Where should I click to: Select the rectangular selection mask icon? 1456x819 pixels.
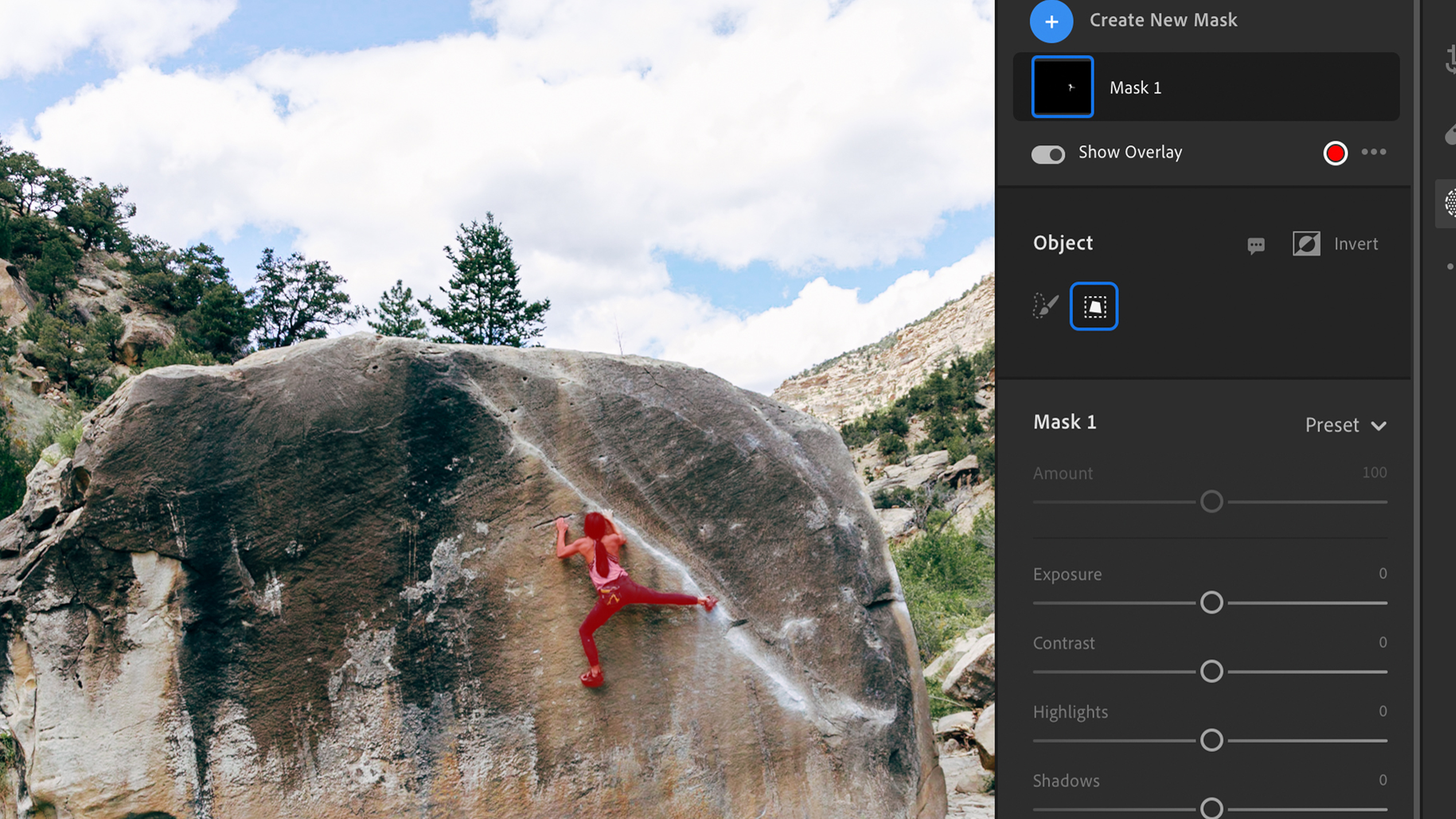tap(1094, 306)
